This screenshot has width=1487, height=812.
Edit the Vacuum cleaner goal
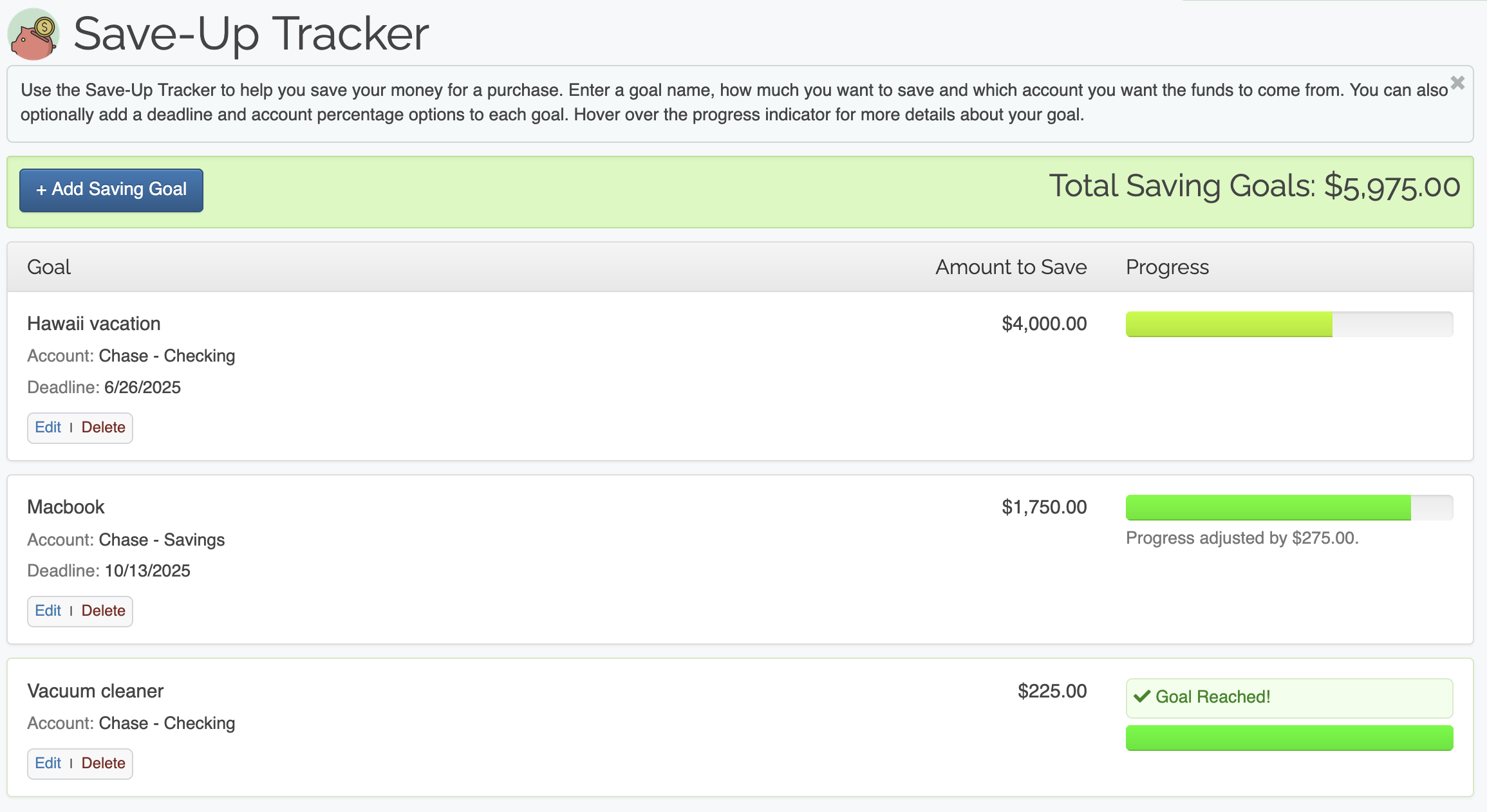tap(48, 763)
